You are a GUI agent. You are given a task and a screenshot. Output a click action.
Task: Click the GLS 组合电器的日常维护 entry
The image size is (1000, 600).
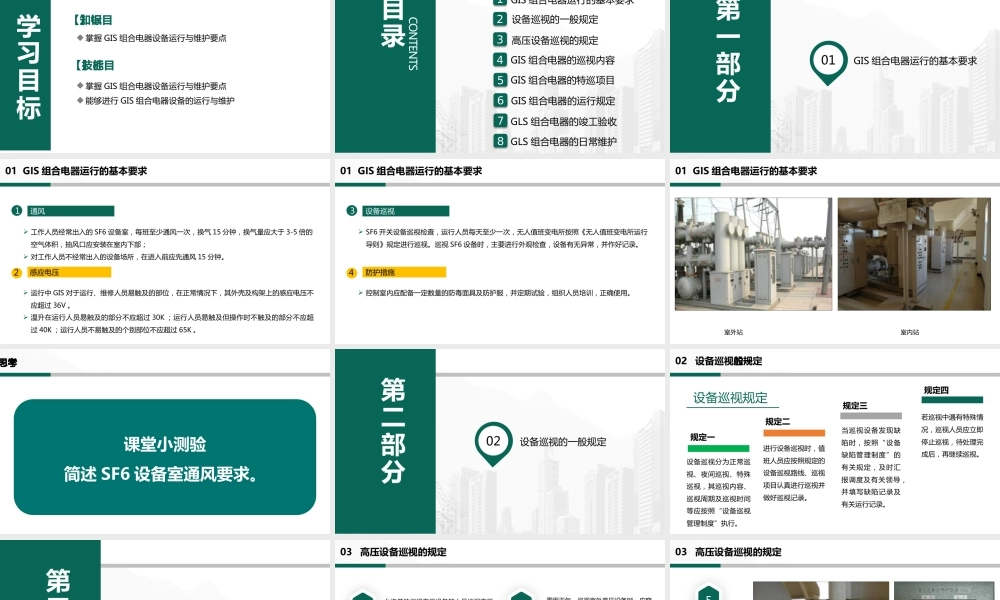point(563,142)
